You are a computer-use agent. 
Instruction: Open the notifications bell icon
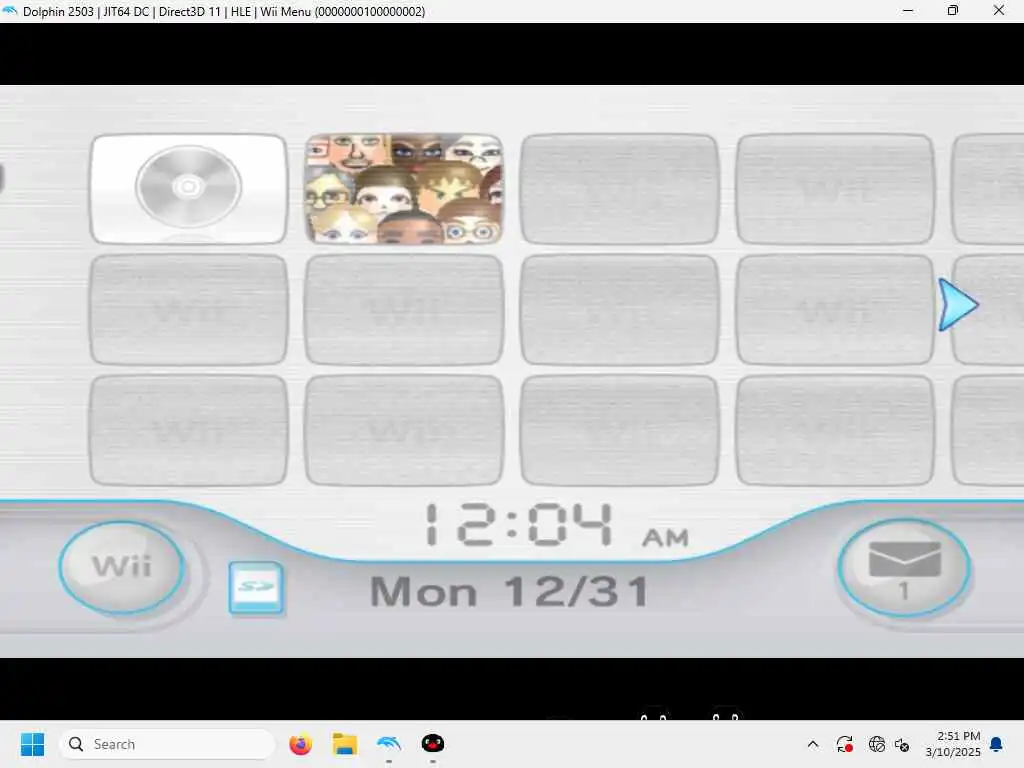tap(997, 744)
